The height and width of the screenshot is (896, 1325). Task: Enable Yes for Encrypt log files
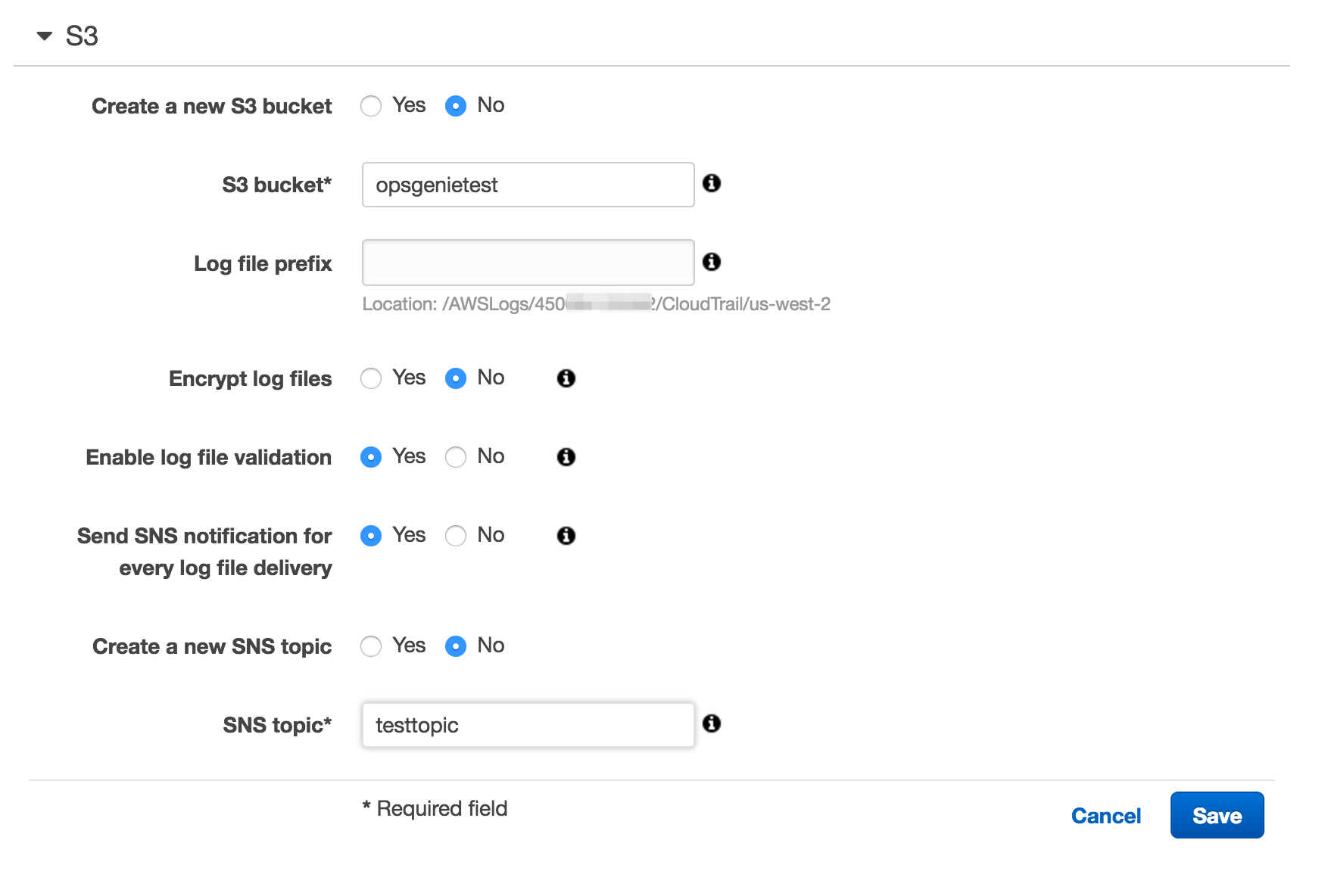coord(371,378)
